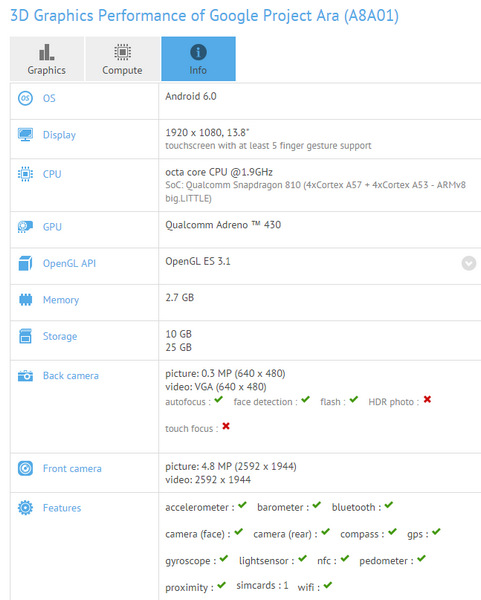Switch to the Compute tab

coord(122,59)
